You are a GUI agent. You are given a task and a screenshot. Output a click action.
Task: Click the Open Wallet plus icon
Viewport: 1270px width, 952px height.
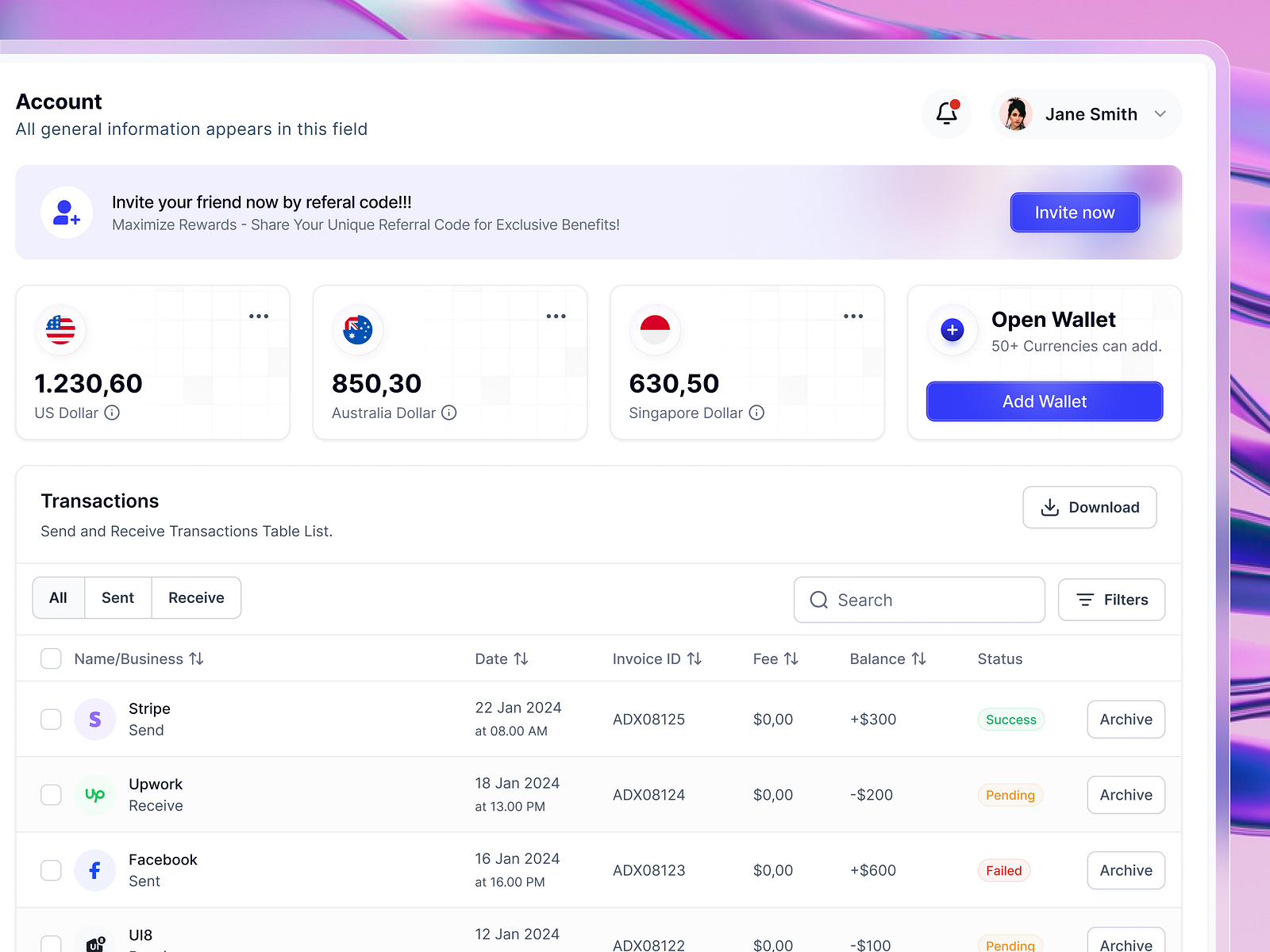pyautogui.click(x=952, y=330)
